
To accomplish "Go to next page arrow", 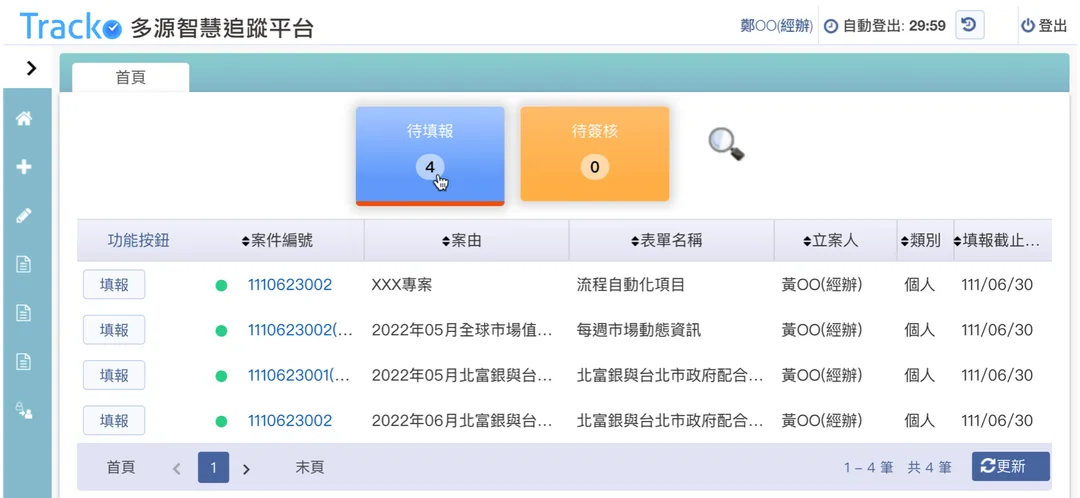I will (246, 469).
